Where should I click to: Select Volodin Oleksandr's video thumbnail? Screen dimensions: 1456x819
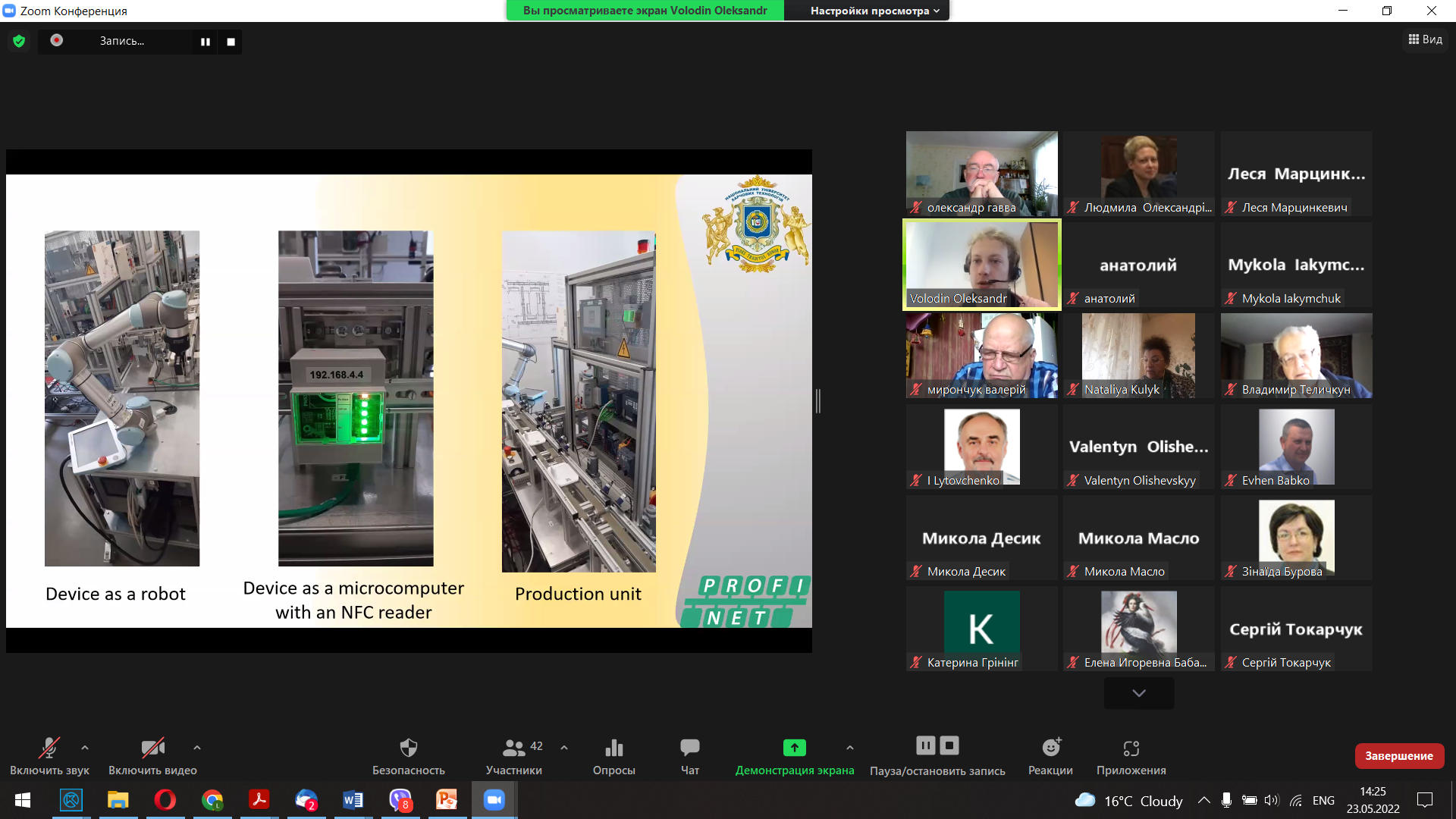981,265
